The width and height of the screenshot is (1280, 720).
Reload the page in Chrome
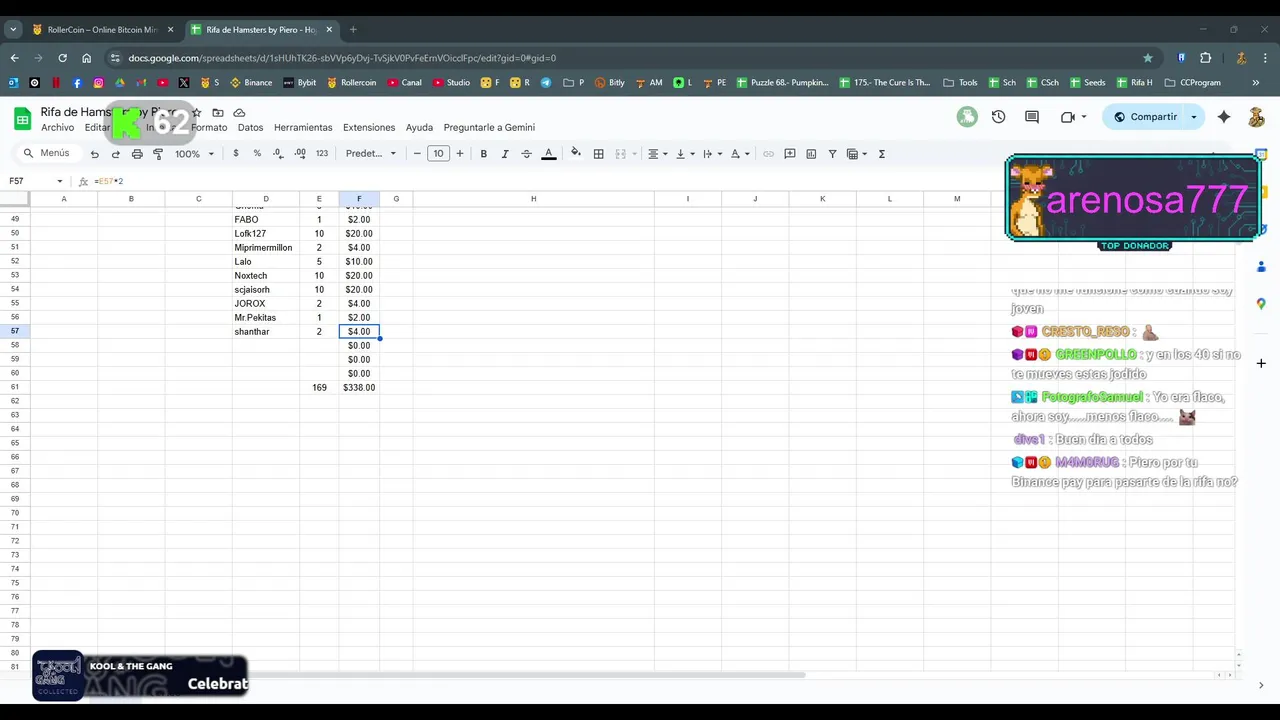click(x=62, y=58)
